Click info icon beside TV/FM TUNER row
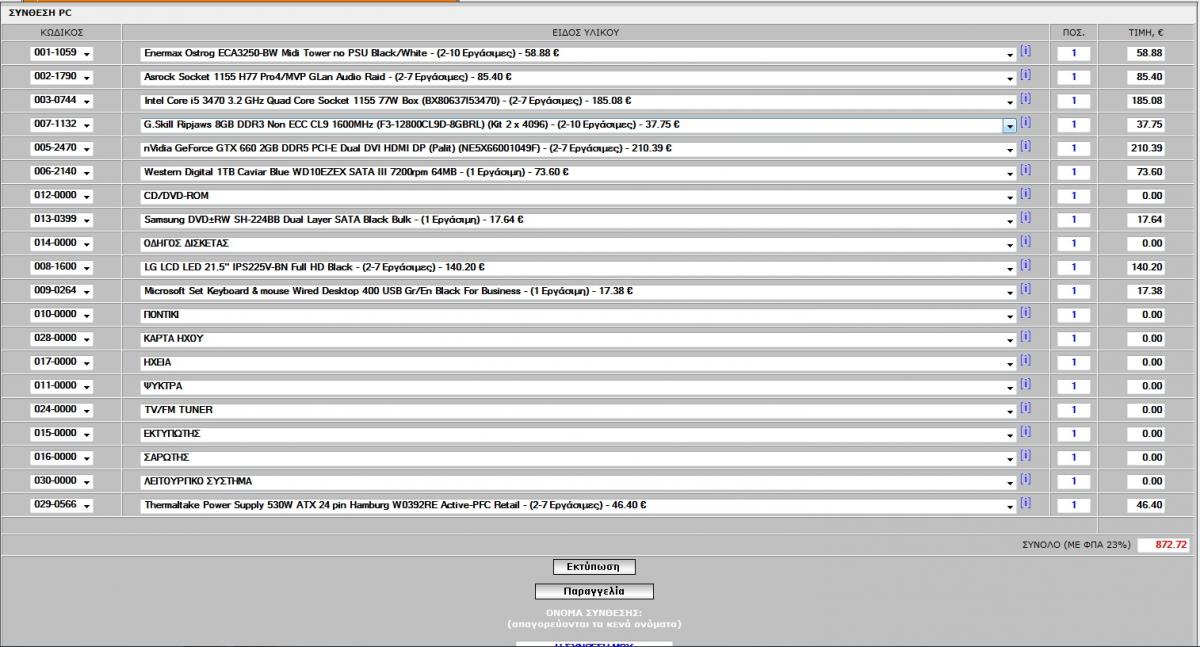The width and height of the screenshot is (1200, 647). (1025, 409)
